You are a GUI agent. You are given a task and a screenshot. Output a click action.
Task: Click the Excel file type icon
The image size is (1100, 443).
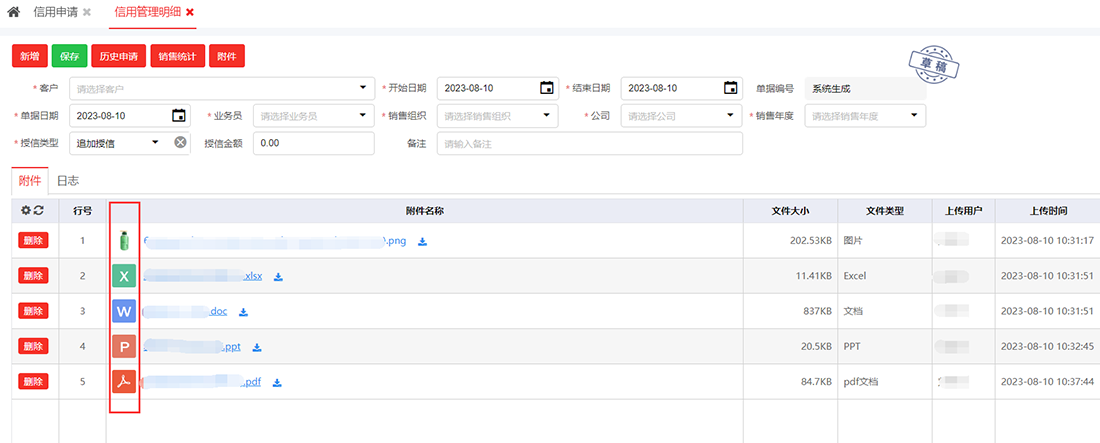tap(124, 276)
